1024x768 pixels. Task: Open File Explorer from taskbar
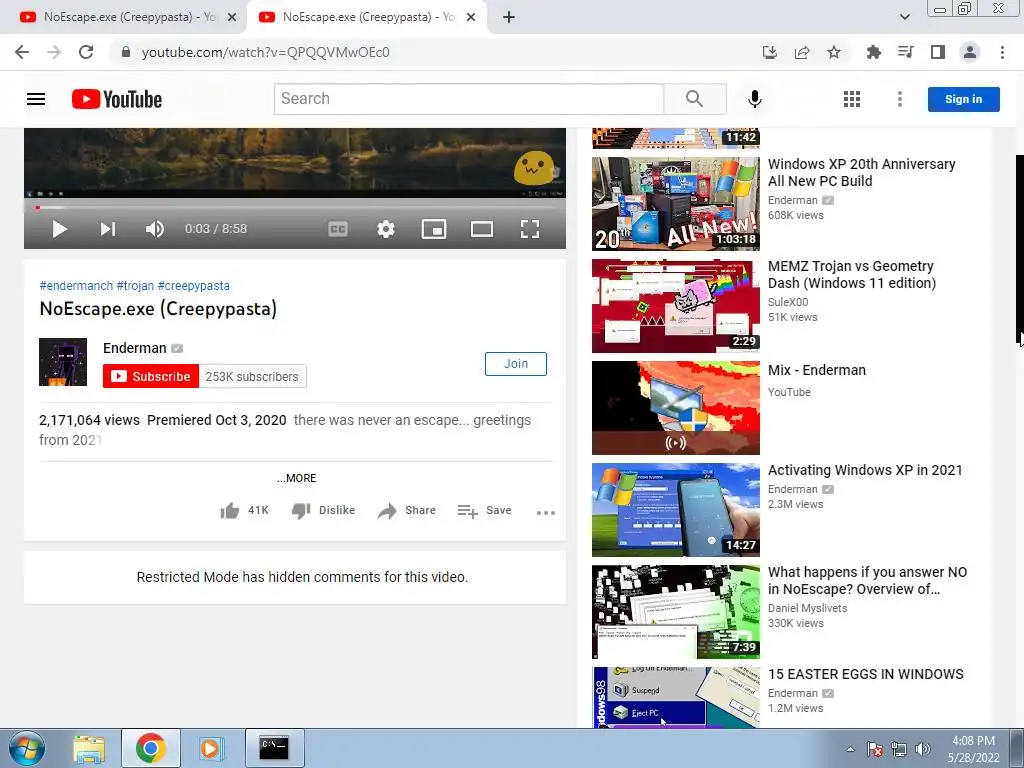pyautogui.click(x=89, y=748)
